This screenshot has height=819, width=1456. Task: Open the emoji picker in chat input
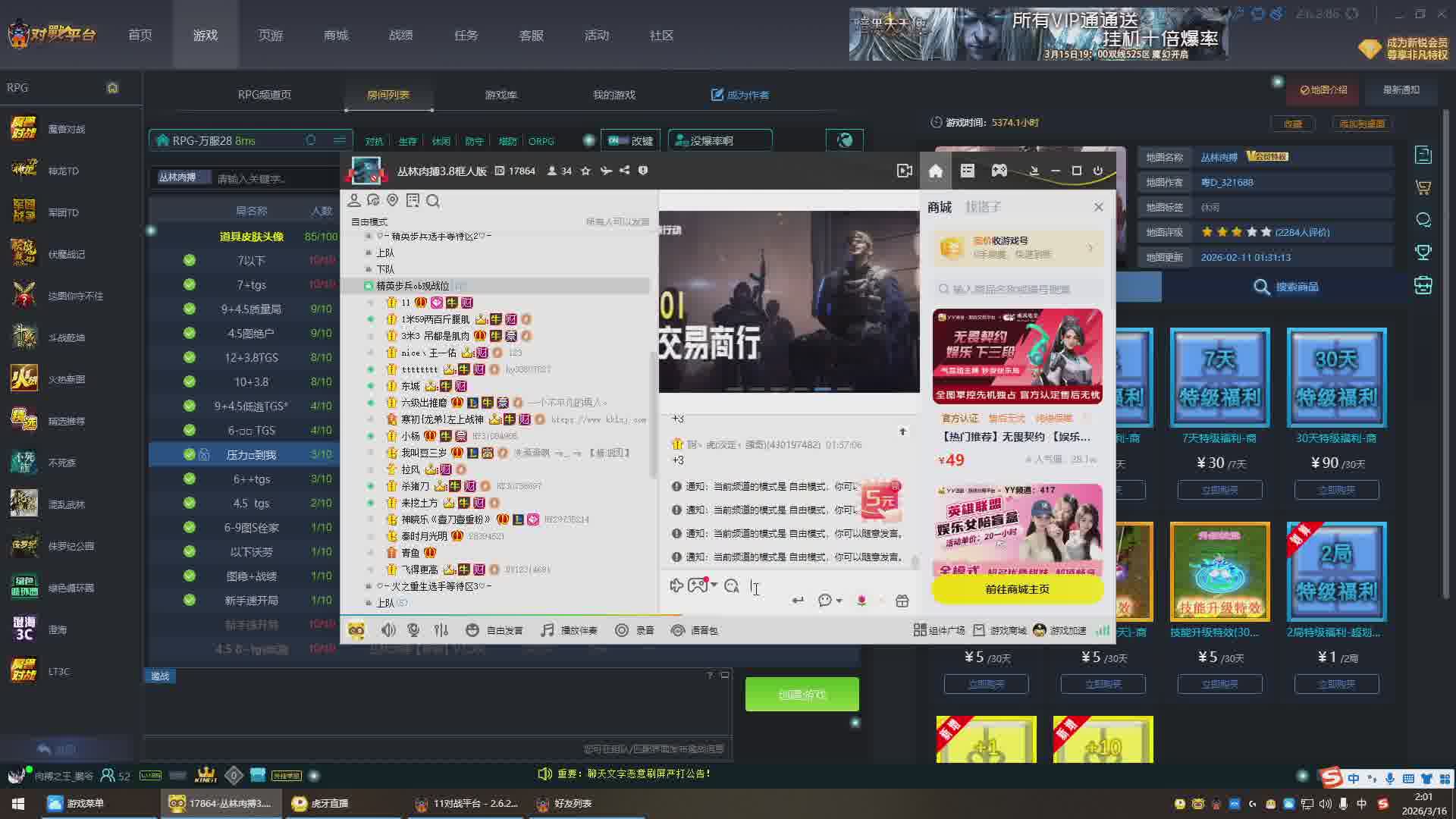coord(731,585)
